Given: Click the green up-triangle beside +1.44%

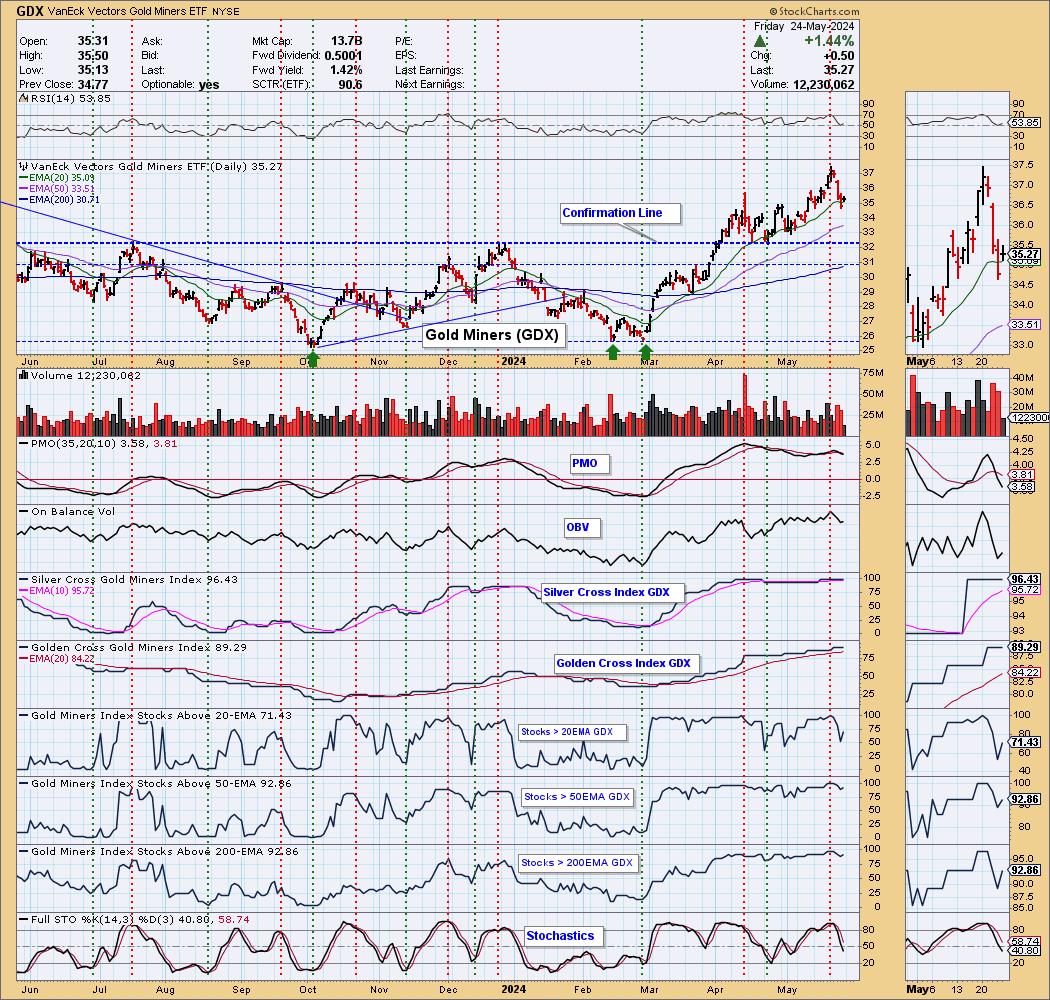Looking at the screenshot, I should click(760, 41).
